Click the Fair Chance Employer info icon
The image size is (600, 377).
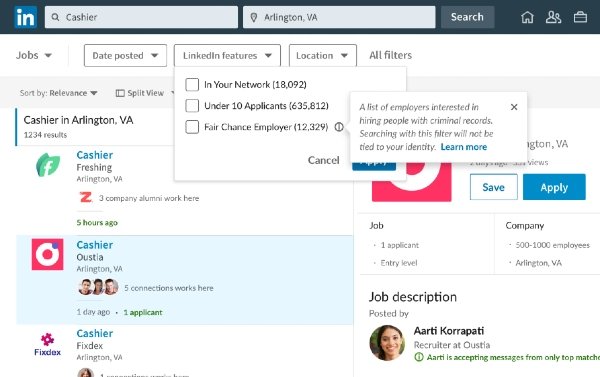tap(339, 127)
